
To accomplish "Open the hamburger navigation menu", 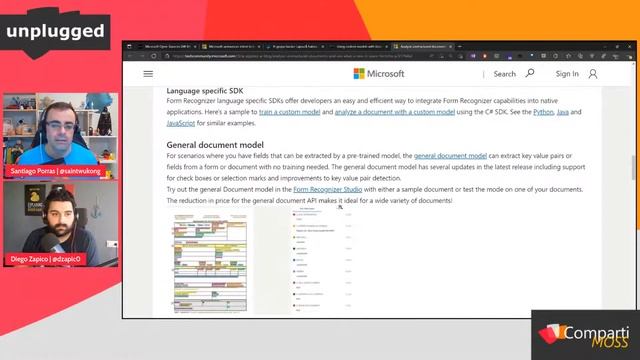I will click(148, 74).
